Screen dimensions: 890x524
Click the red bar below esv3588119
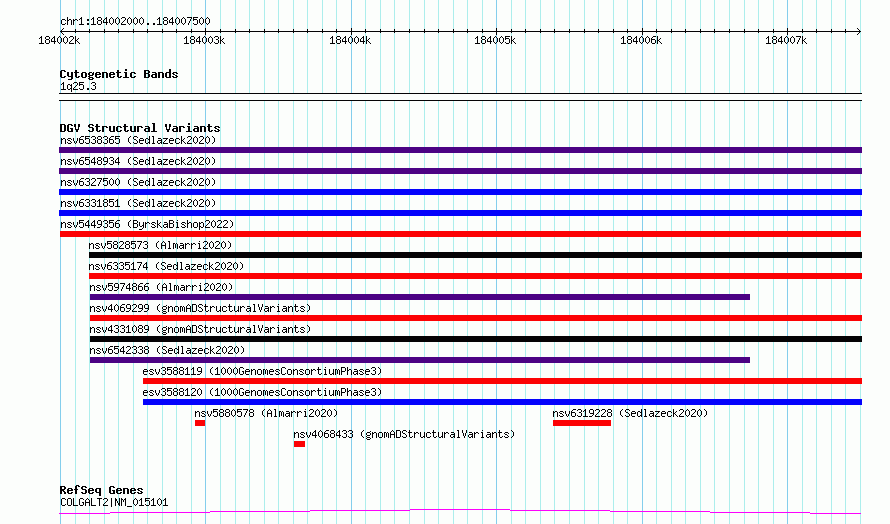click(x=502, y=381)
